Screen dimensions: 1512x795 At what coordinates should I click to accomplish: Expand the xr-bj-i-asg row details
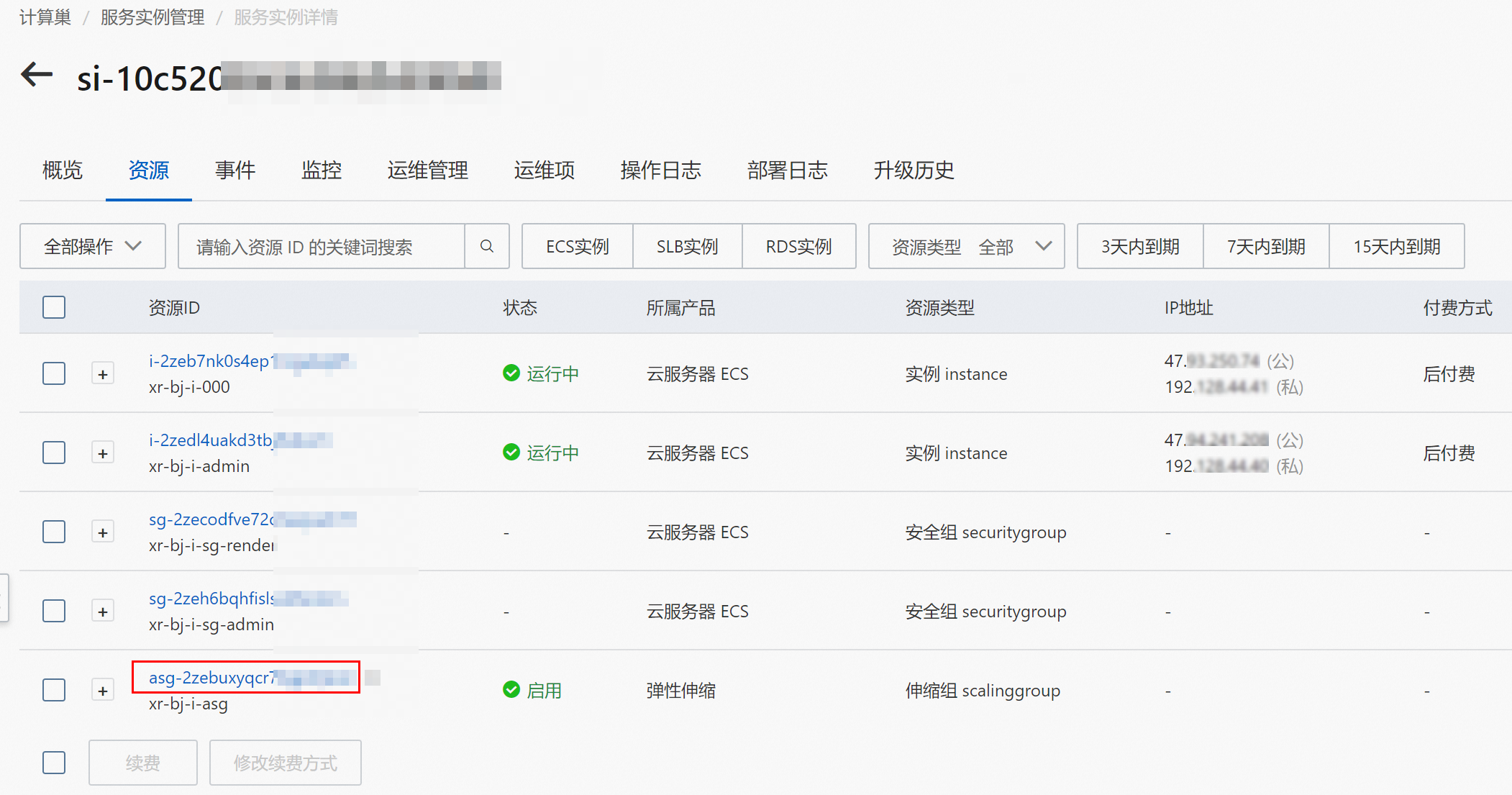(103, 691)
